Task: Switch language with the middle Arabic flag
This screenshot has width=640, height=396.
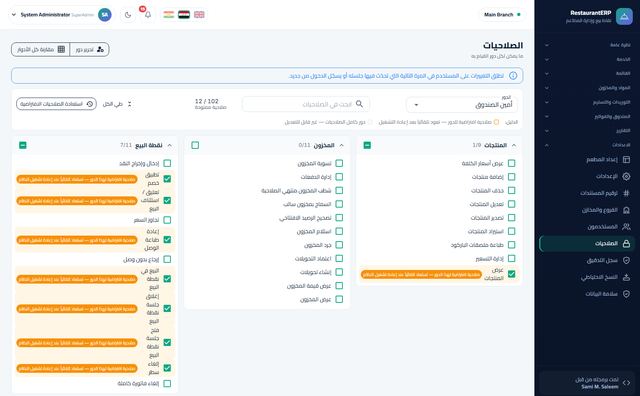Action: 184,15
